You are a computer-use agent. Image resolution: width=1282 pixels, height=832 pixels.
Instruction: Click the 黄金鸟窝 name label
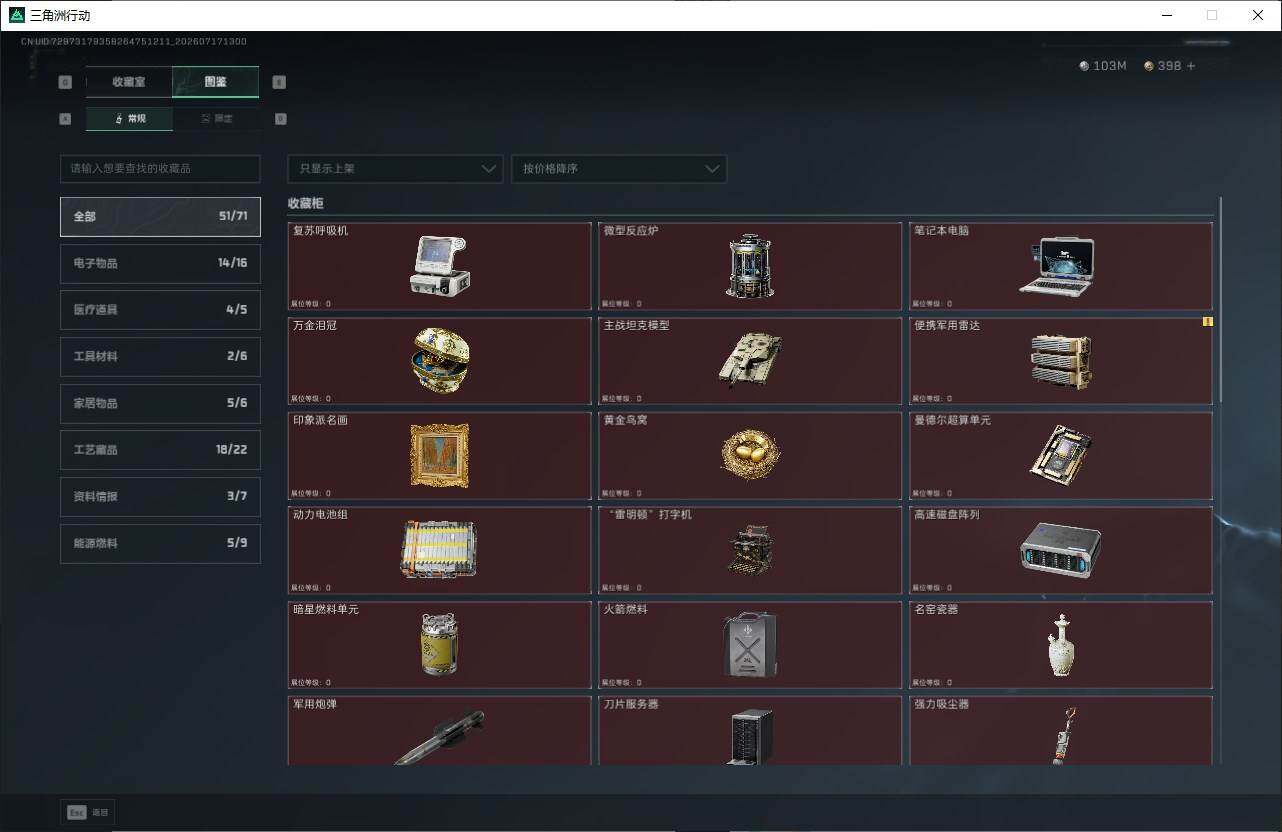coord(625,420)
